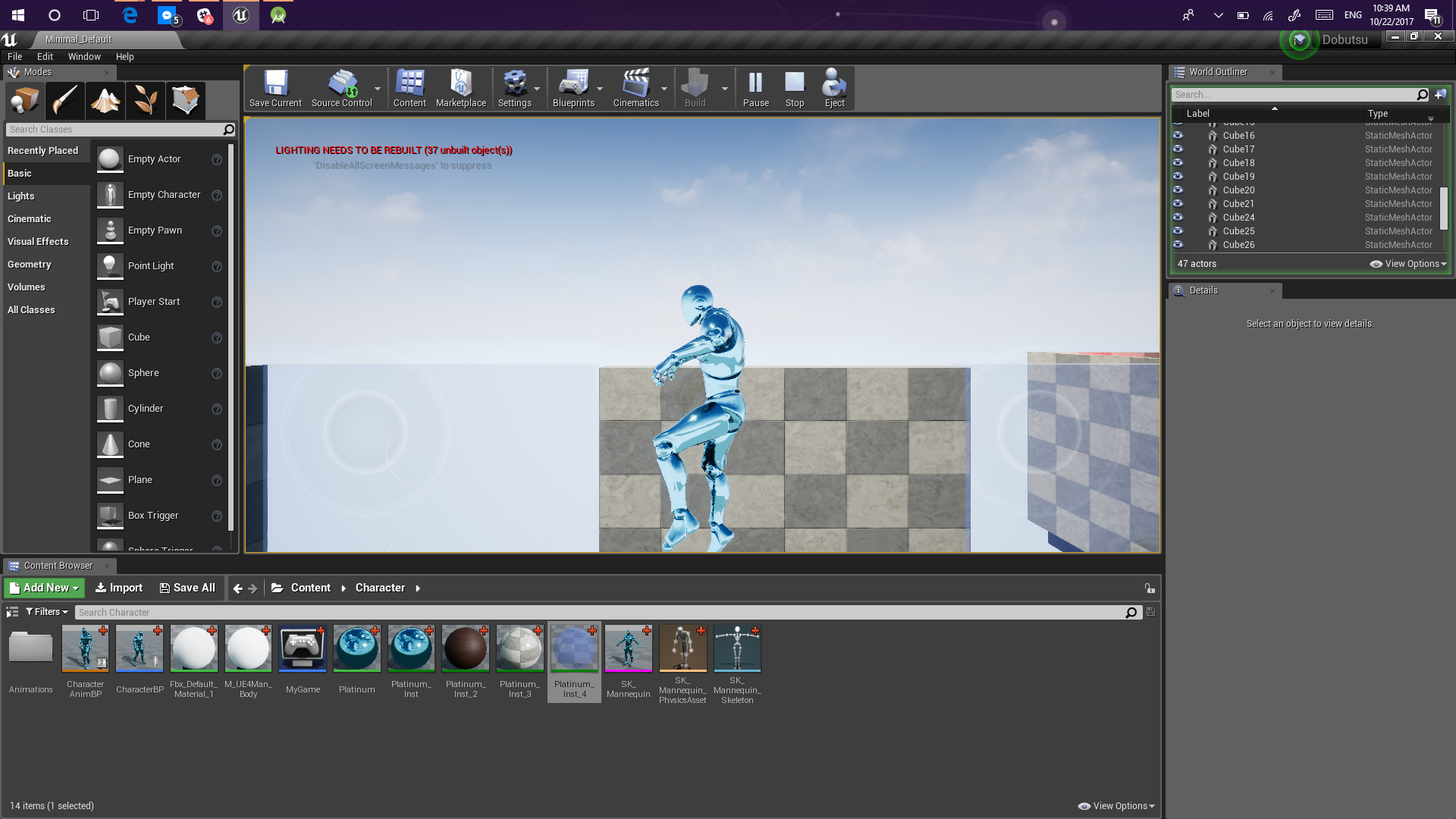Click the Import button
The height and width of the screenshot is (819, 1456).
coord(118,588)
